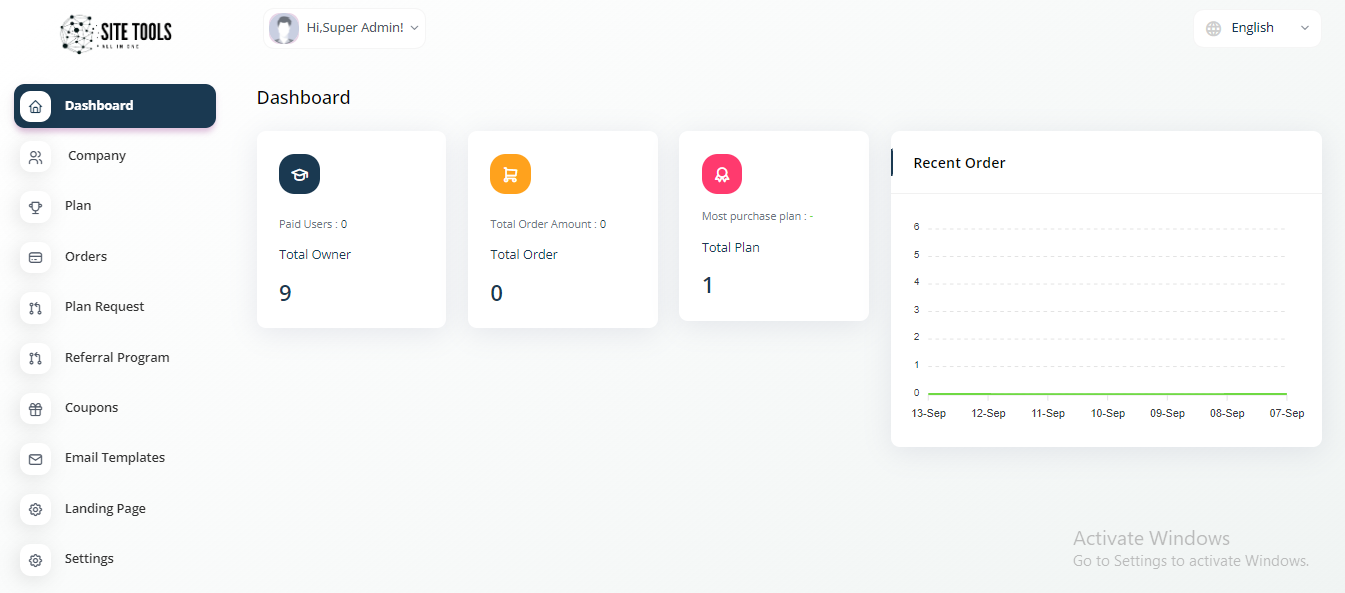
Task: Click the orange Total Order cart icon
Action: tap(510, 174)
